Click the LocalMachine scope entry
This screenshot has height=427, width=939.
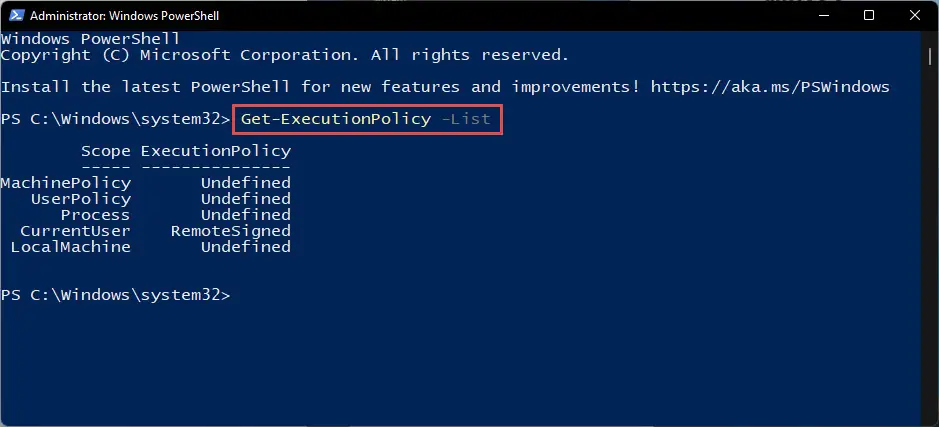(x=71, y=247)
